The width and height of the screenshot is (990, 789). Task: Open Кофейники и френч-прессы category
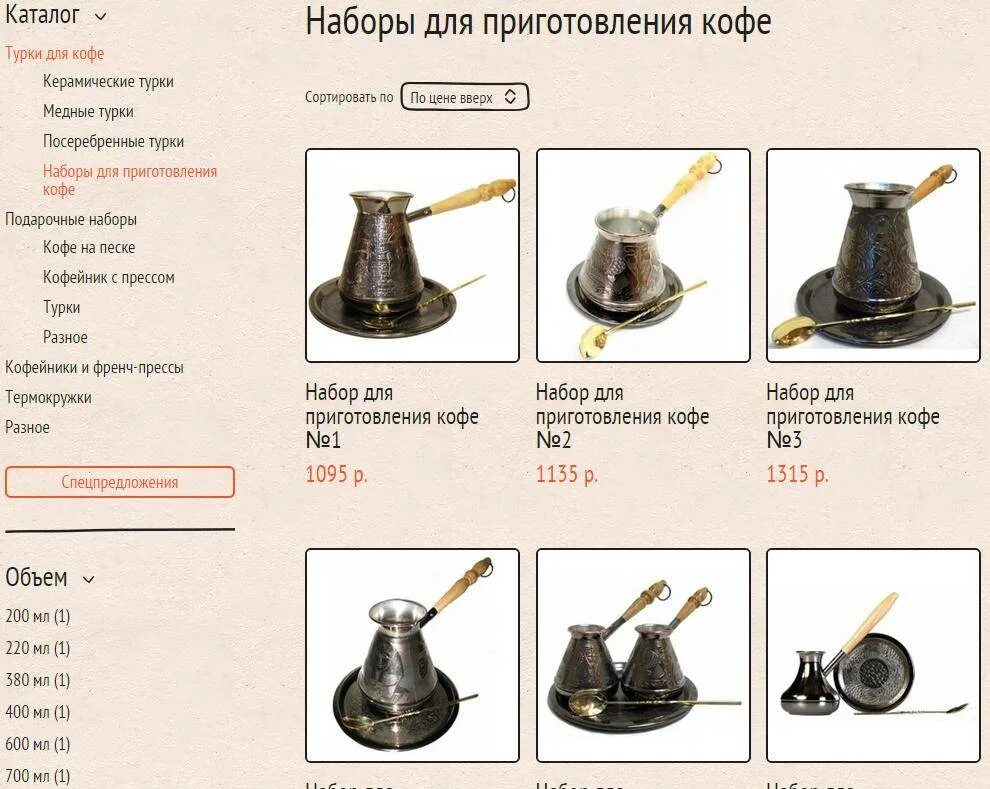[x=94, y=367]
